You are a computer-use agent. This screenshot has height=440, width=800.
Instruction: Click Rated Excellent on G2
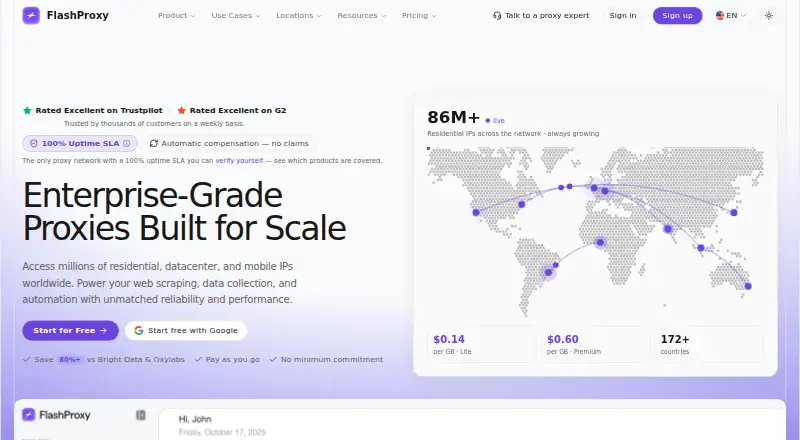[x=238, y=110]
